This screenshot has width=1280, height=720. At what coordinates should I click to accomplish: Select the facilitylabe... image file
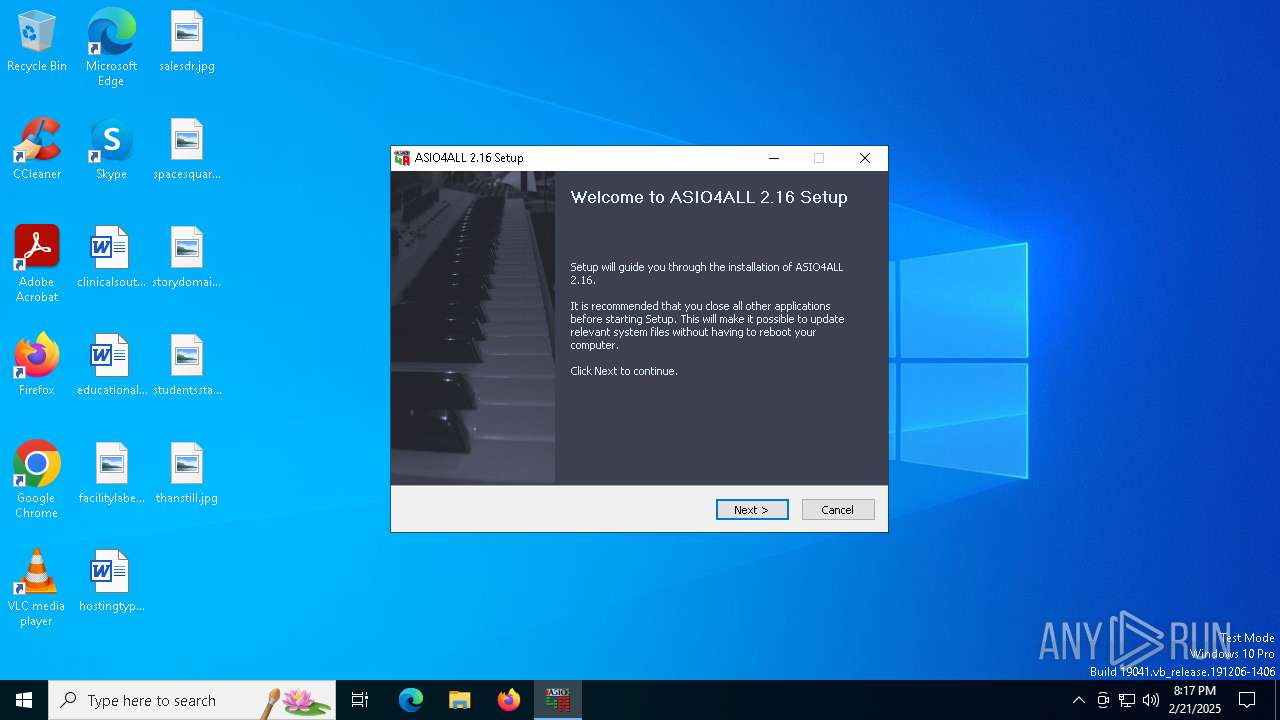tap(111, 474)
